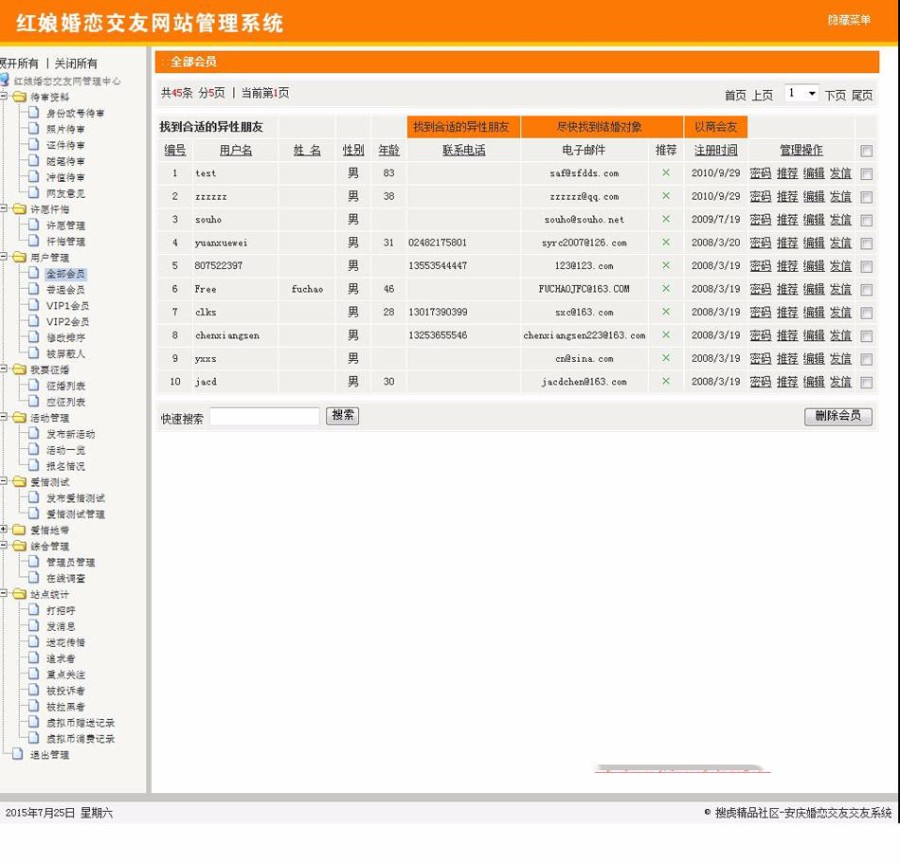The width and height of the screenshot is (900, 864).
Task: Collapse the 我要征婚 tree folder
Action: (x=3, y=369)
